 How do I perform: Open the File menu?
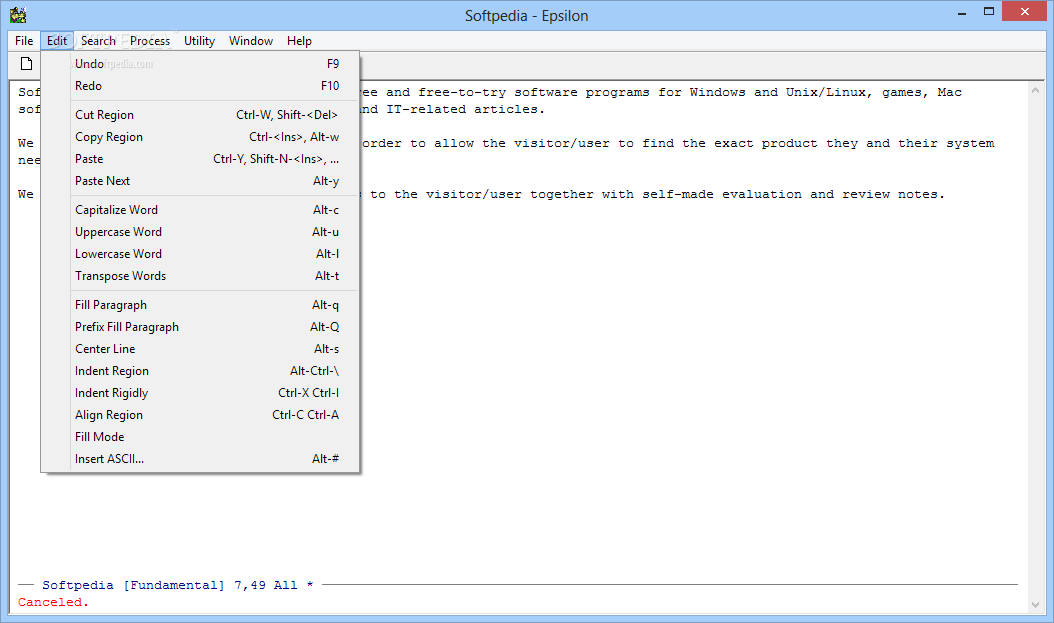click(x=24, y=41)
